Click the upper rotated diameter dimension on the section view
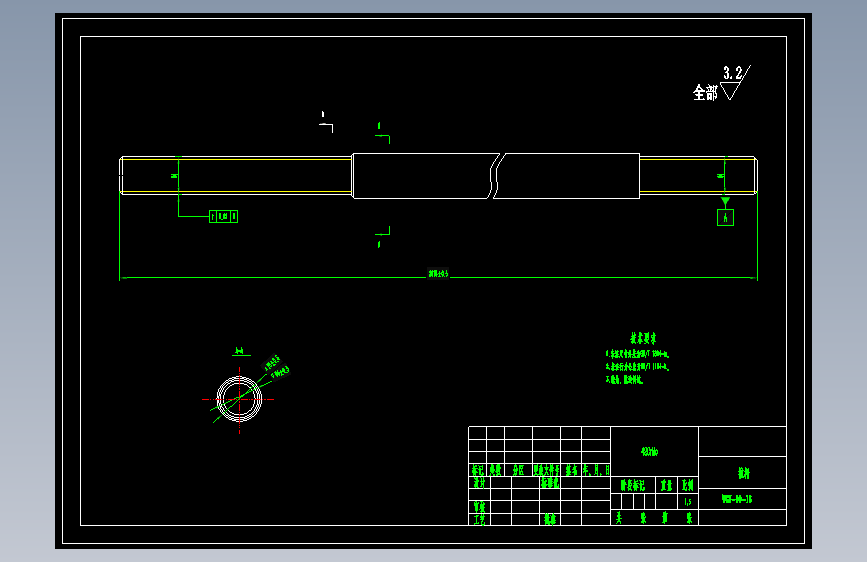867x562 pixels. 271,363
